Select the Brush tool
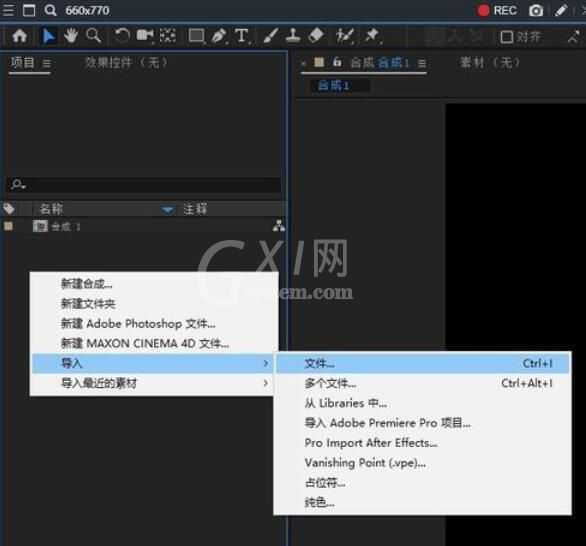The height and width of the screenshot is (546, 586). [270, 36]
